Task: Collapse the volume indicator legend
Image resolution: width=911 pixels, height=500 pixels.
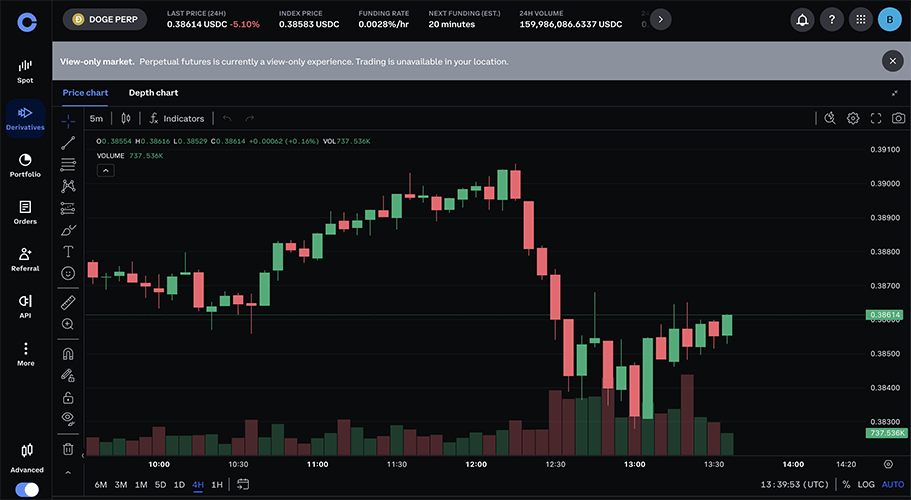Action: (x=105, y=170)
